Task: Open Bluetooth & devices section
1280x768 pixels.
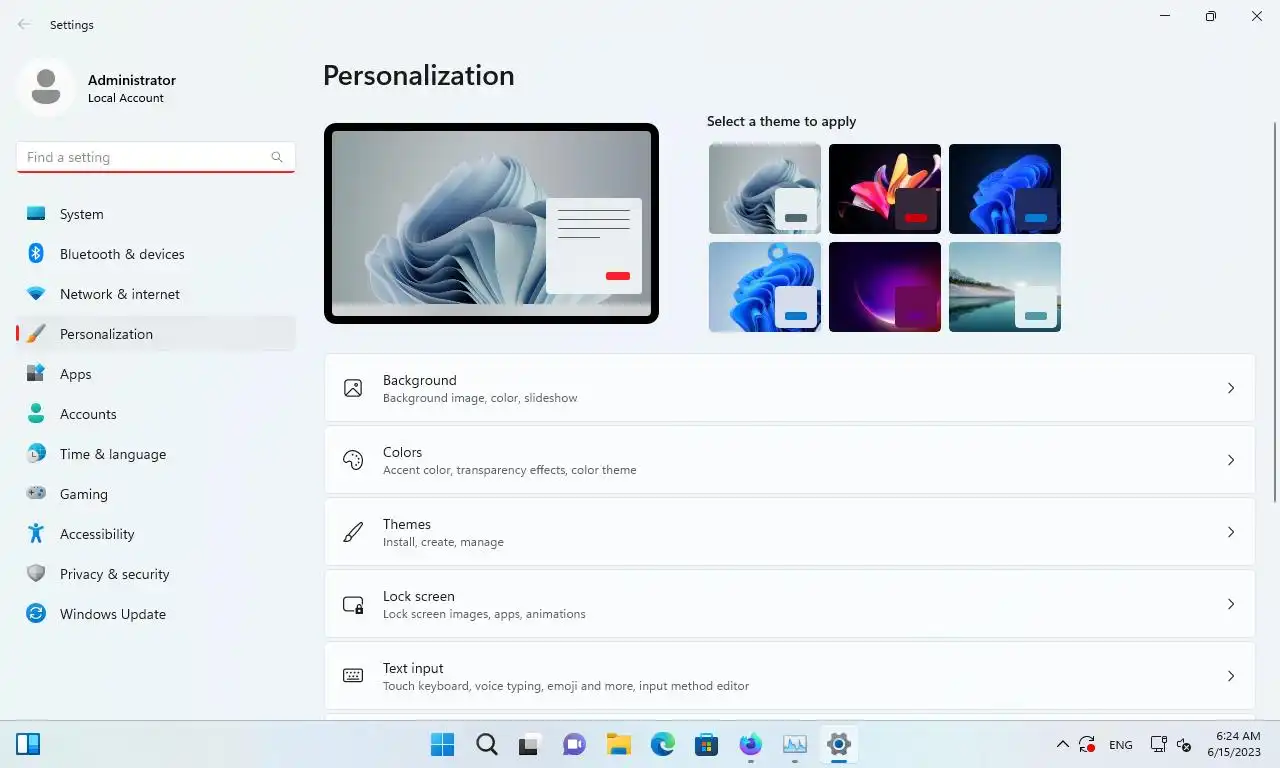Action: pyautogui.click(x=156, y=254)
